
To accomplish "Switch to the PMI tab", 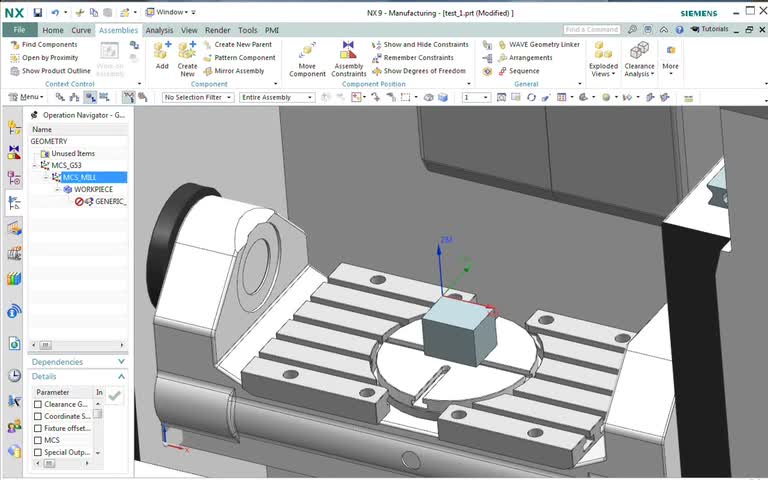I will coord(272,30).
